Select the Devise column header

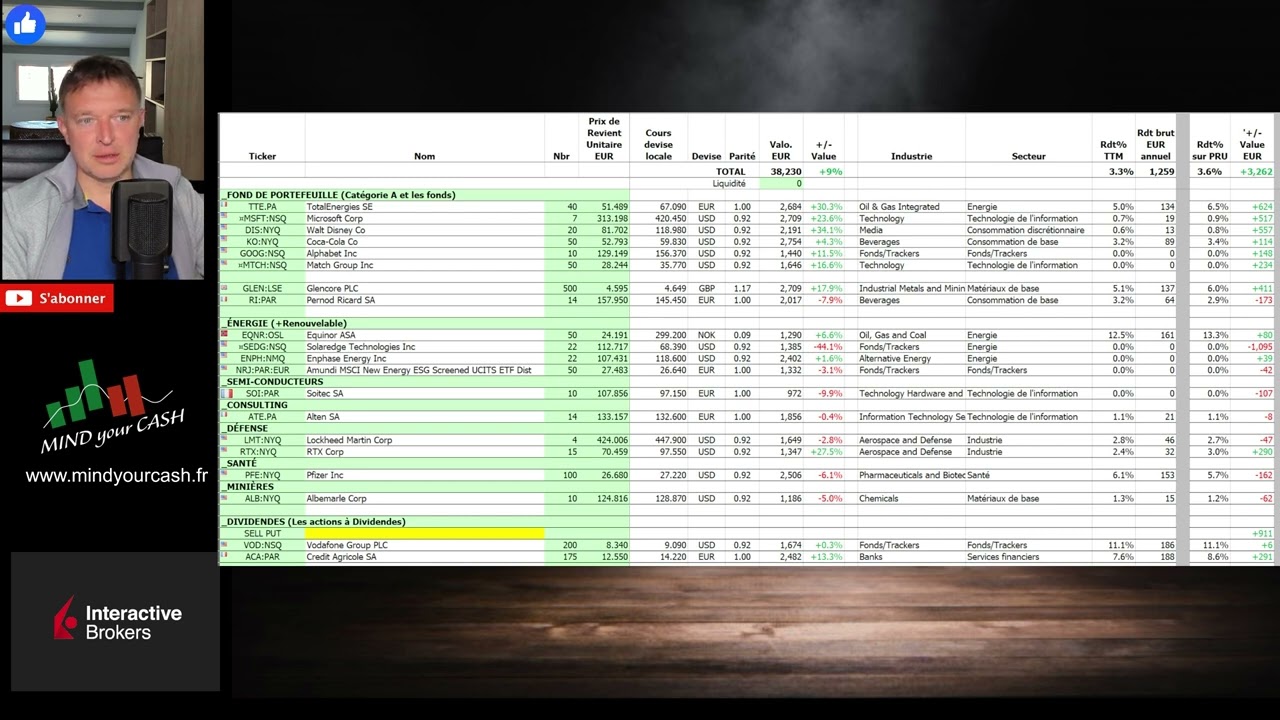click(x=706, y=156)
